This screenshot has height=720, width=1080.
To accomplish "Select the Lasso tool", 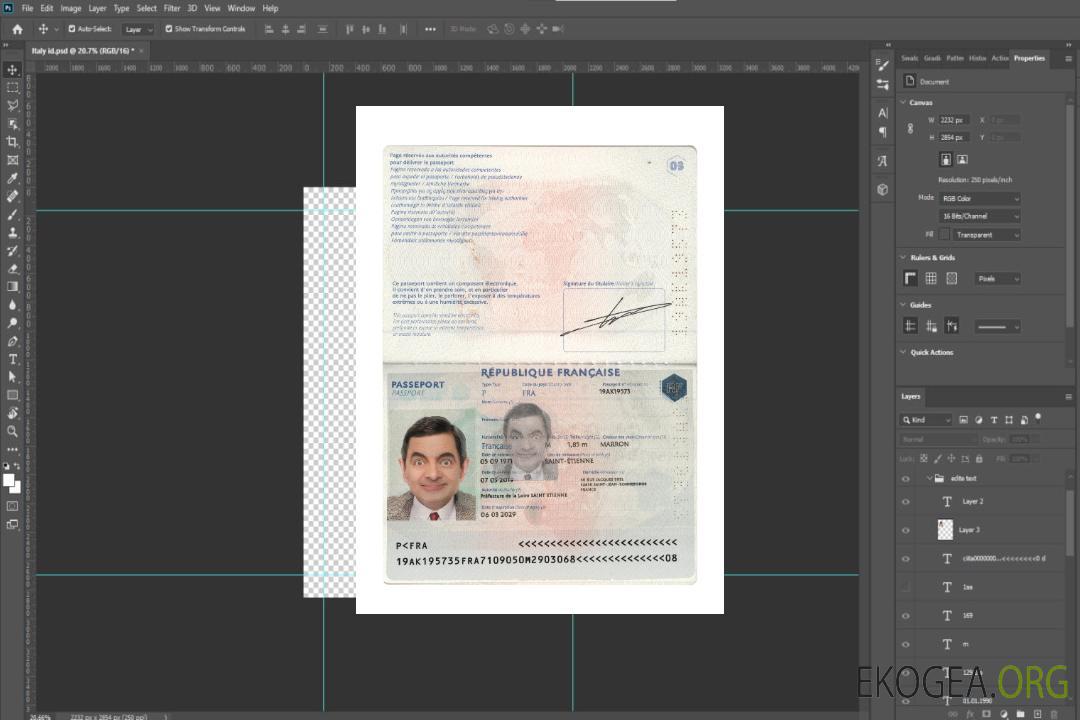I will click(12, 105).
